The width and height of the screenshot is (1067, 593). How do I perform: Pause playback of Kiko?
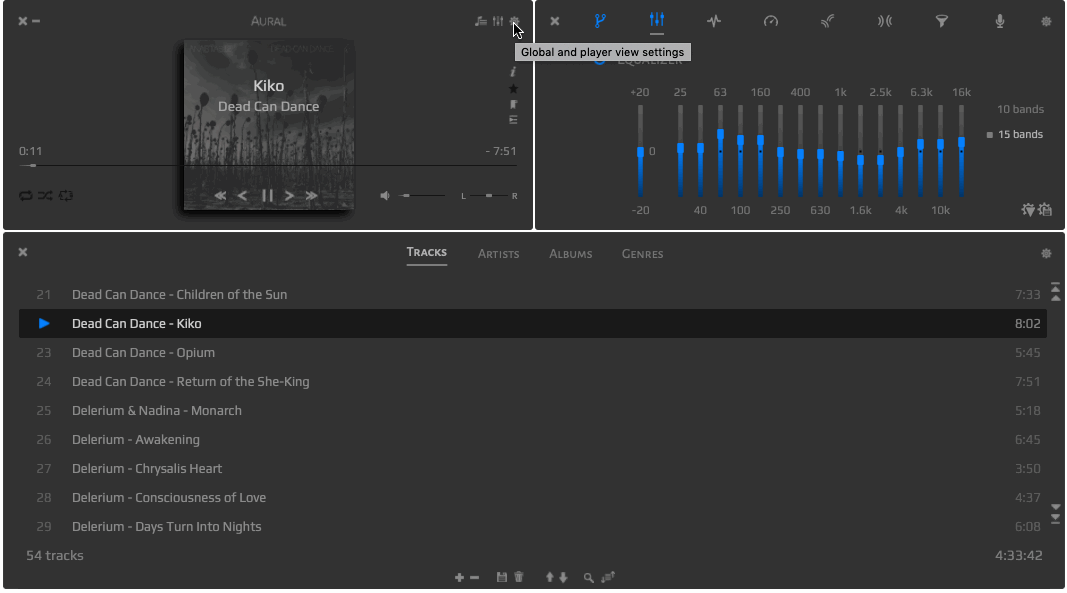267,196
